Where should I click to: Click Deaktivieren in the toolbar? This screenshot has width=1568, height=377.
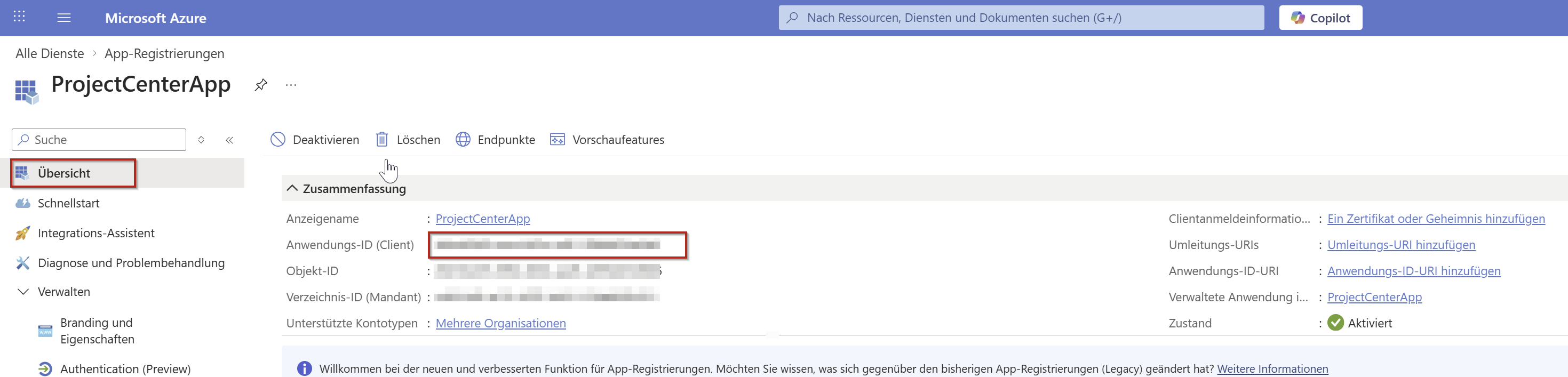click(x=315, y=139)
